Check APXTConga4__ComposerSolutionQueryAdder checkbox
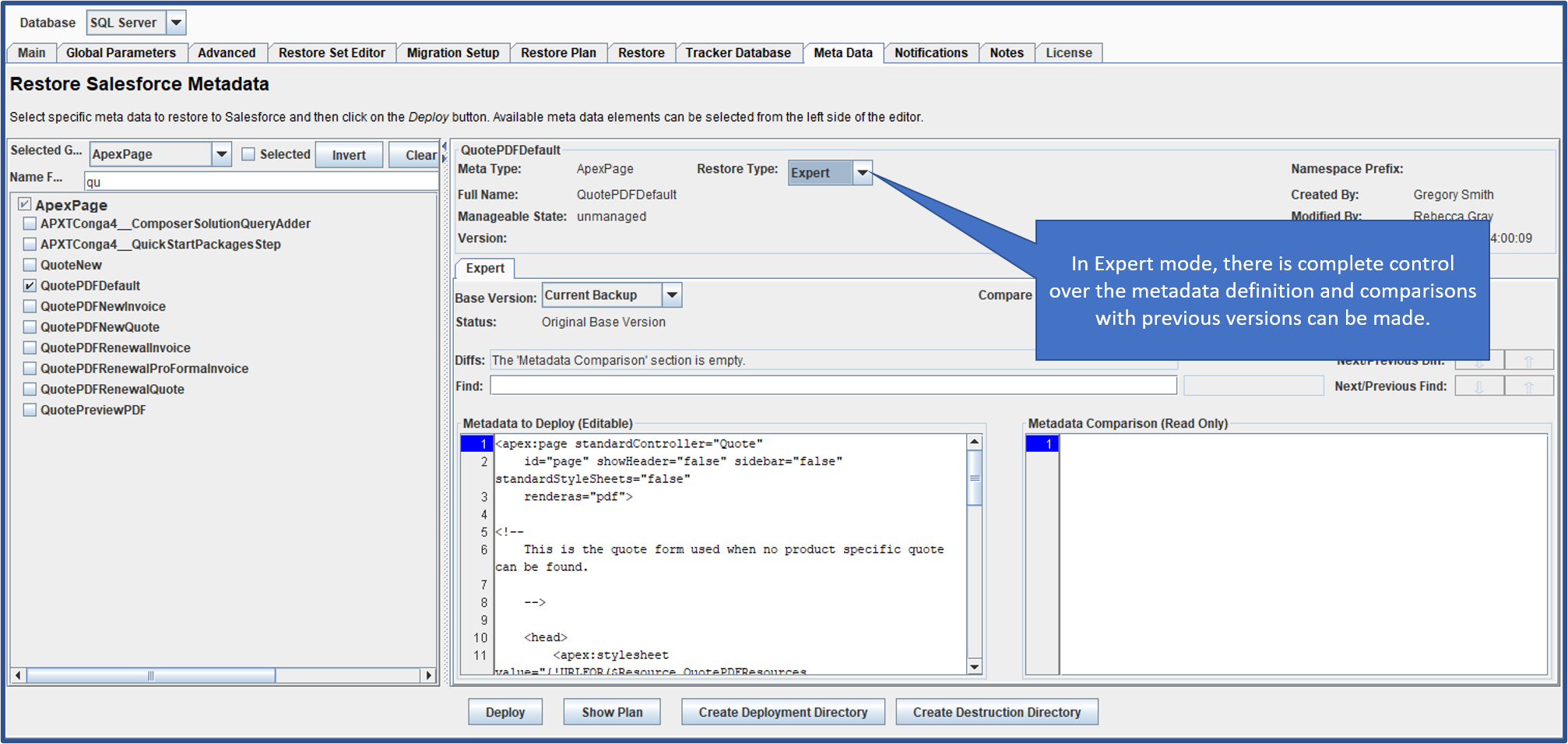This screenshot has width=1568, height=744. [30, 224]
